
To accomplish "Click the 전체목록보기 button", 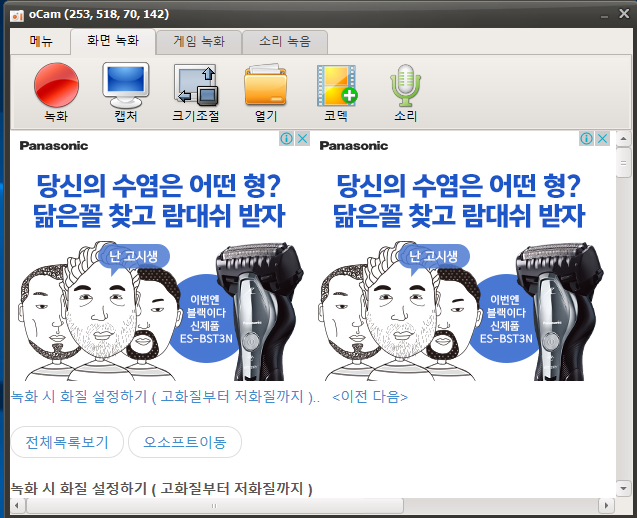I will click(x=67, y=442).
